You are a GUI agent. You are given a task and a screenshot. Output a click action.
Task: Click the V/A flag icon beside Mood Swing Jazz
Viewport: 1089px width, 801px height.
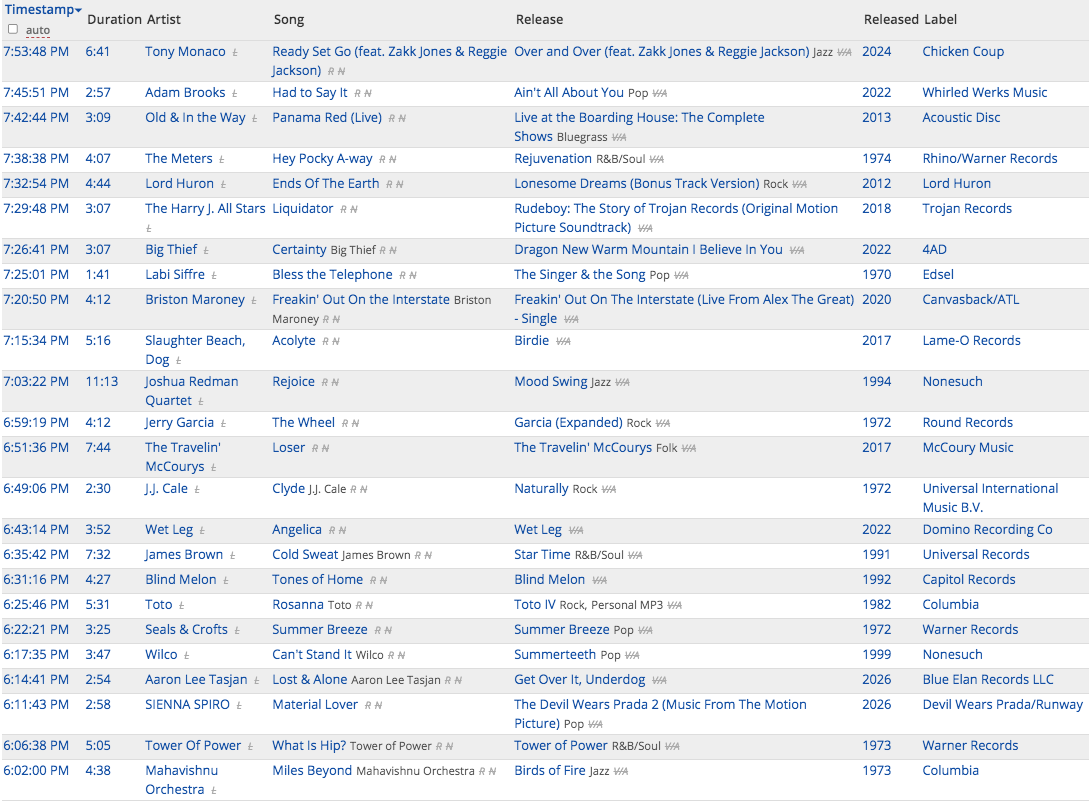(622, 383)
